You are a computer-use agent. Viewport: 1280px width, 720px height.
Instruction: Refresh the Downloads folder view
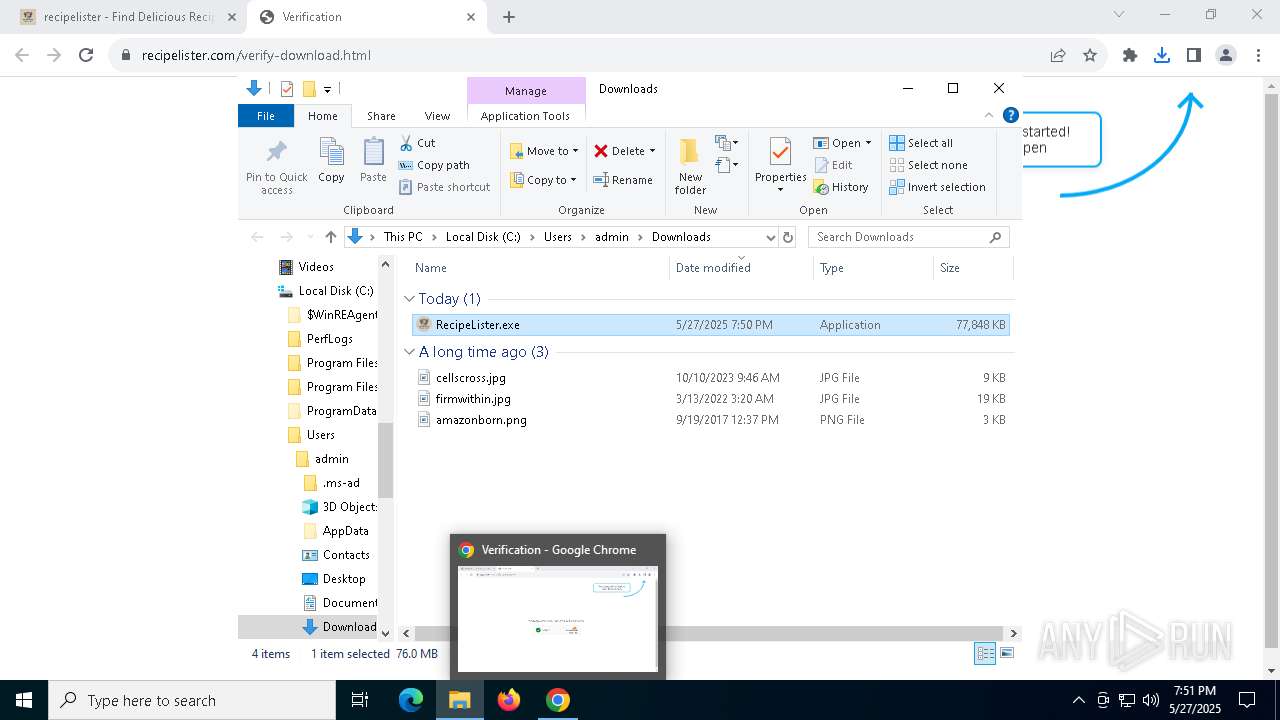click(788, 237)
